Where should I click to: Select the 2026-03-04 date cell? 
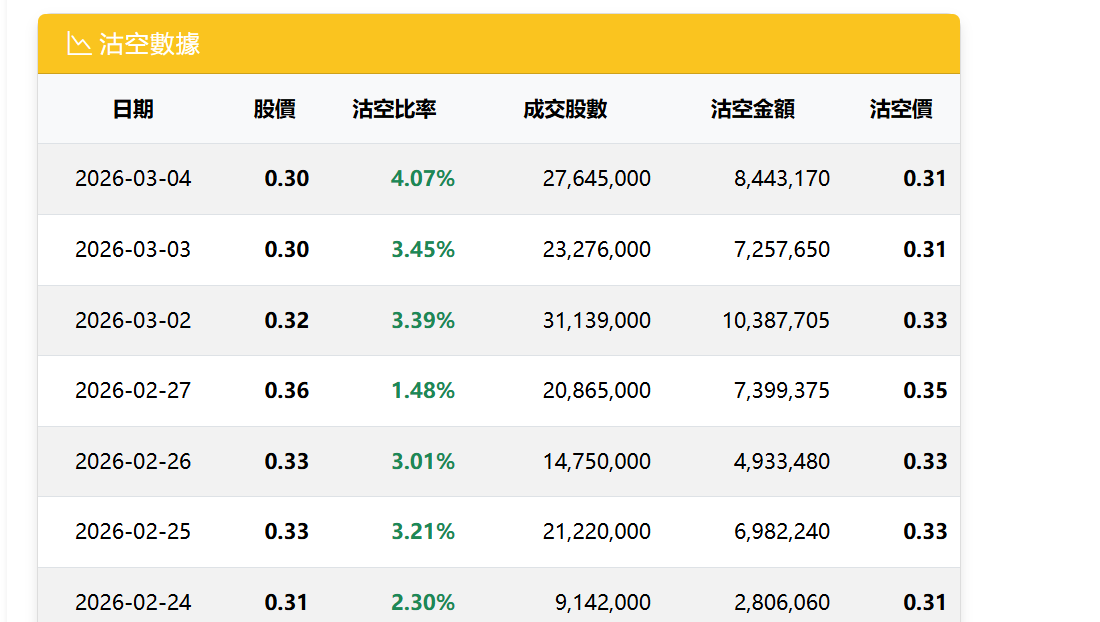(133, 179)
